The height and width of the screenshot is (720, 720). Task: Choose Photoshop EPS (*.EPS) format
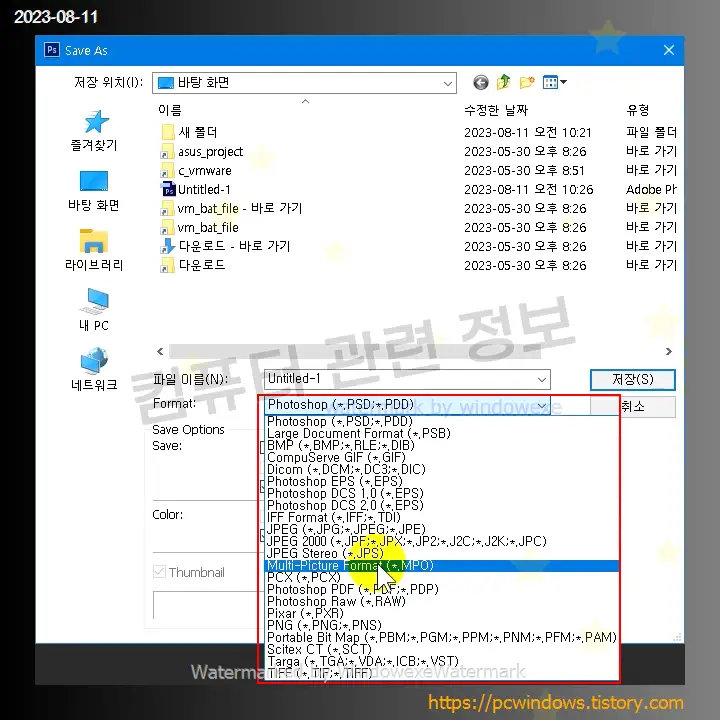442,481
